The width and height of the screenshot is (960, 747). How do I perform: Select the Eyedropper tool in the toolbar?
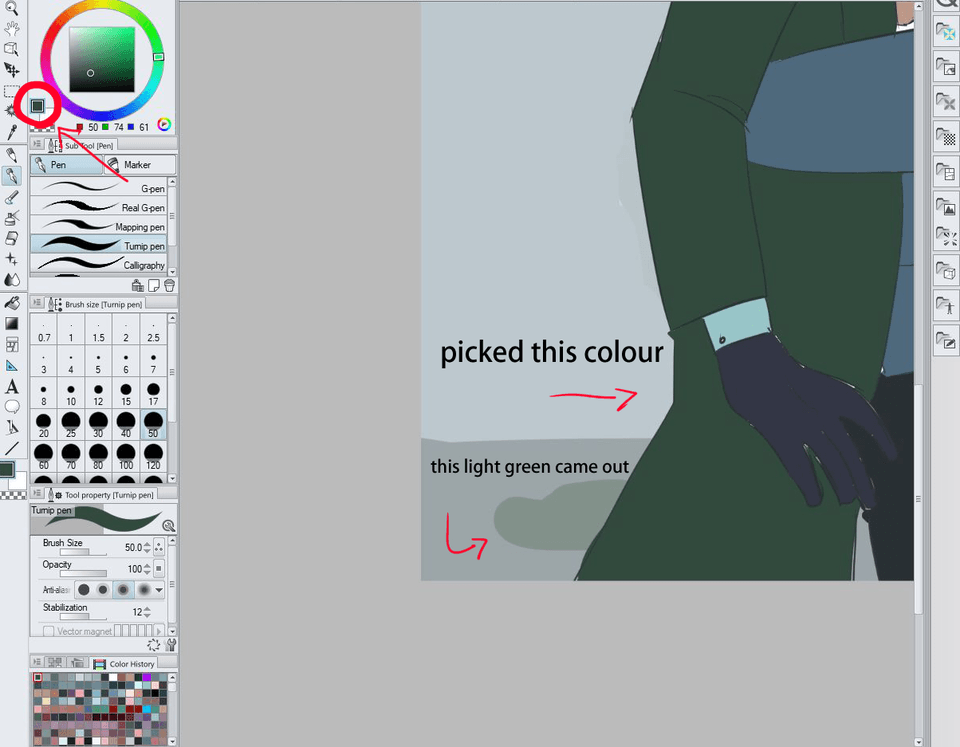tap(12, 132)
